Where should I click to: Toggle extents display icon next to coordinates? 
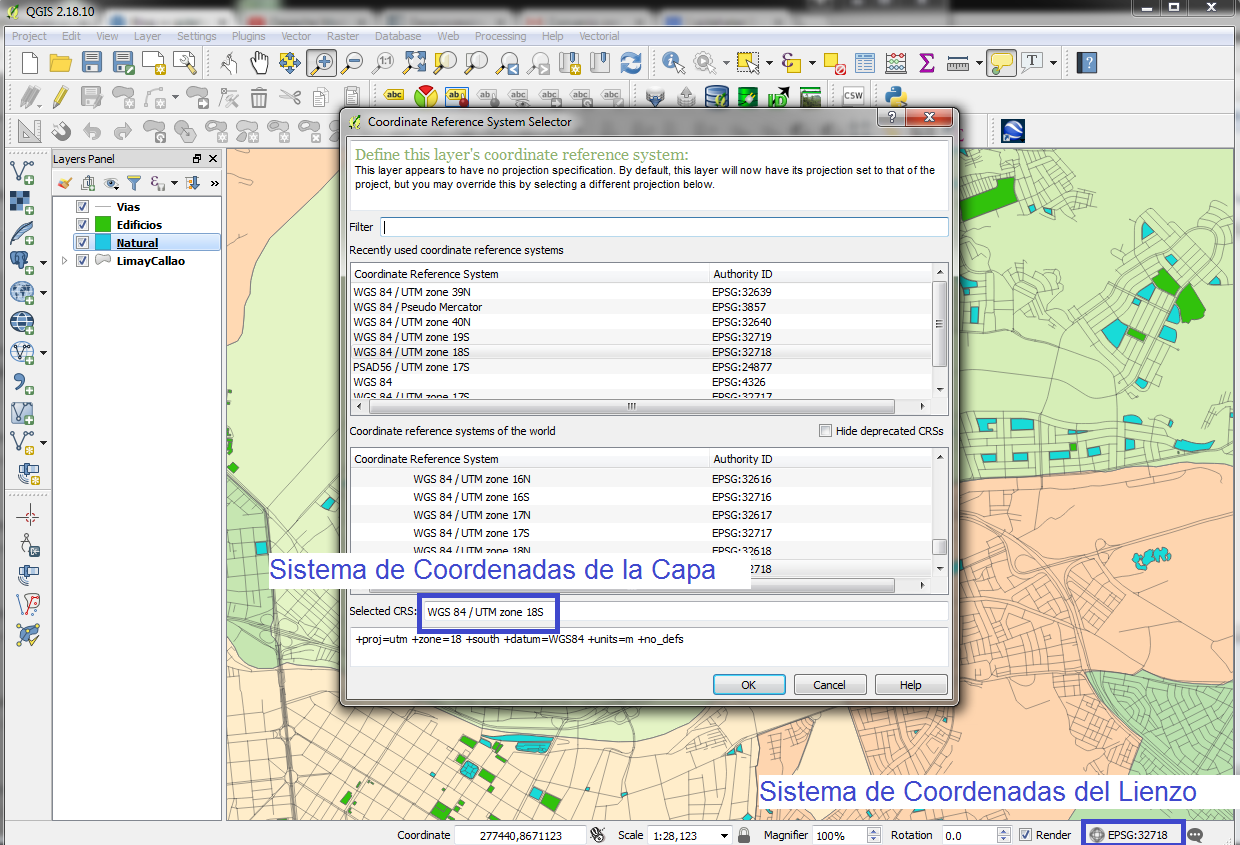click(x=598, y=835)
